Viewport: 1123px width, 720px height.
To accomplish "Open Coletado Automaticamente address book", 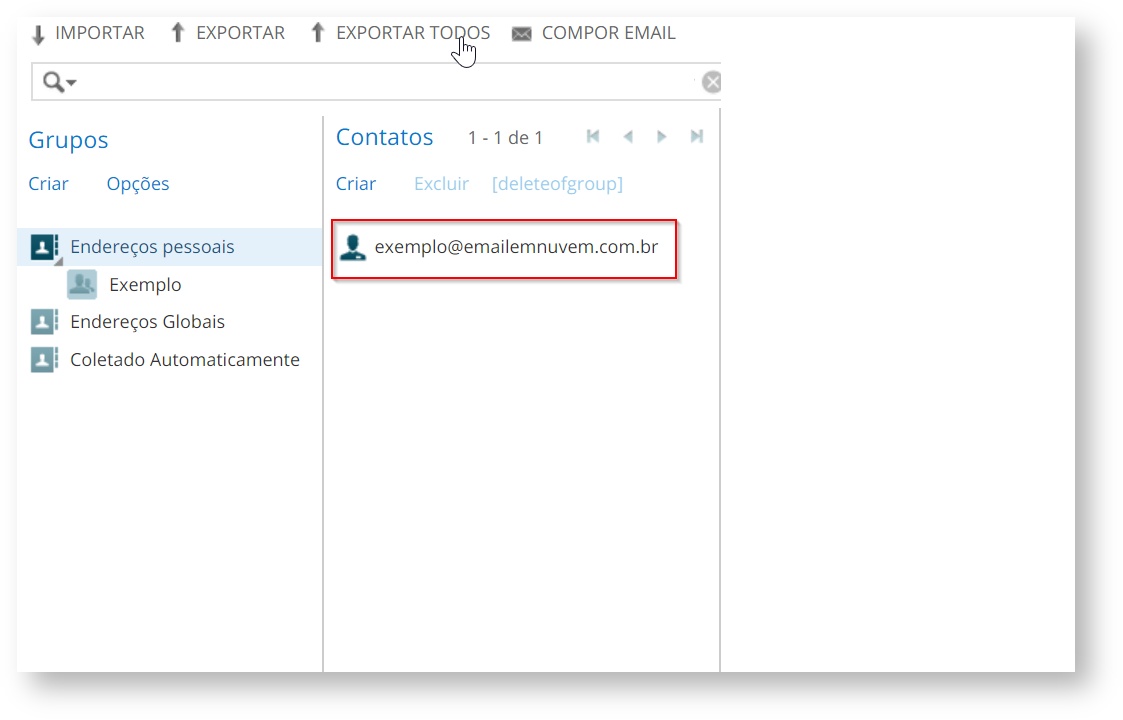I will (x=184, y=360).
